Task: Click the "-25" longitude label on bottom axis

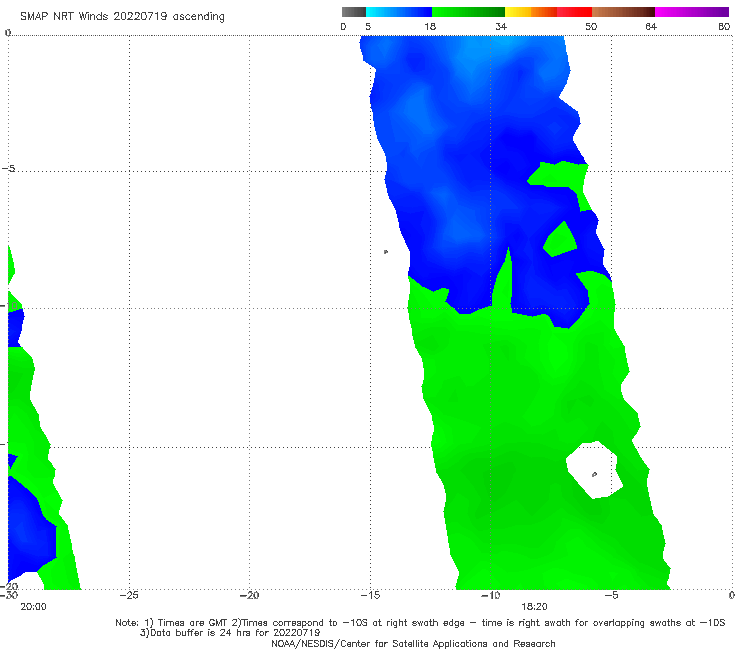Action: (x=129, y=595)
